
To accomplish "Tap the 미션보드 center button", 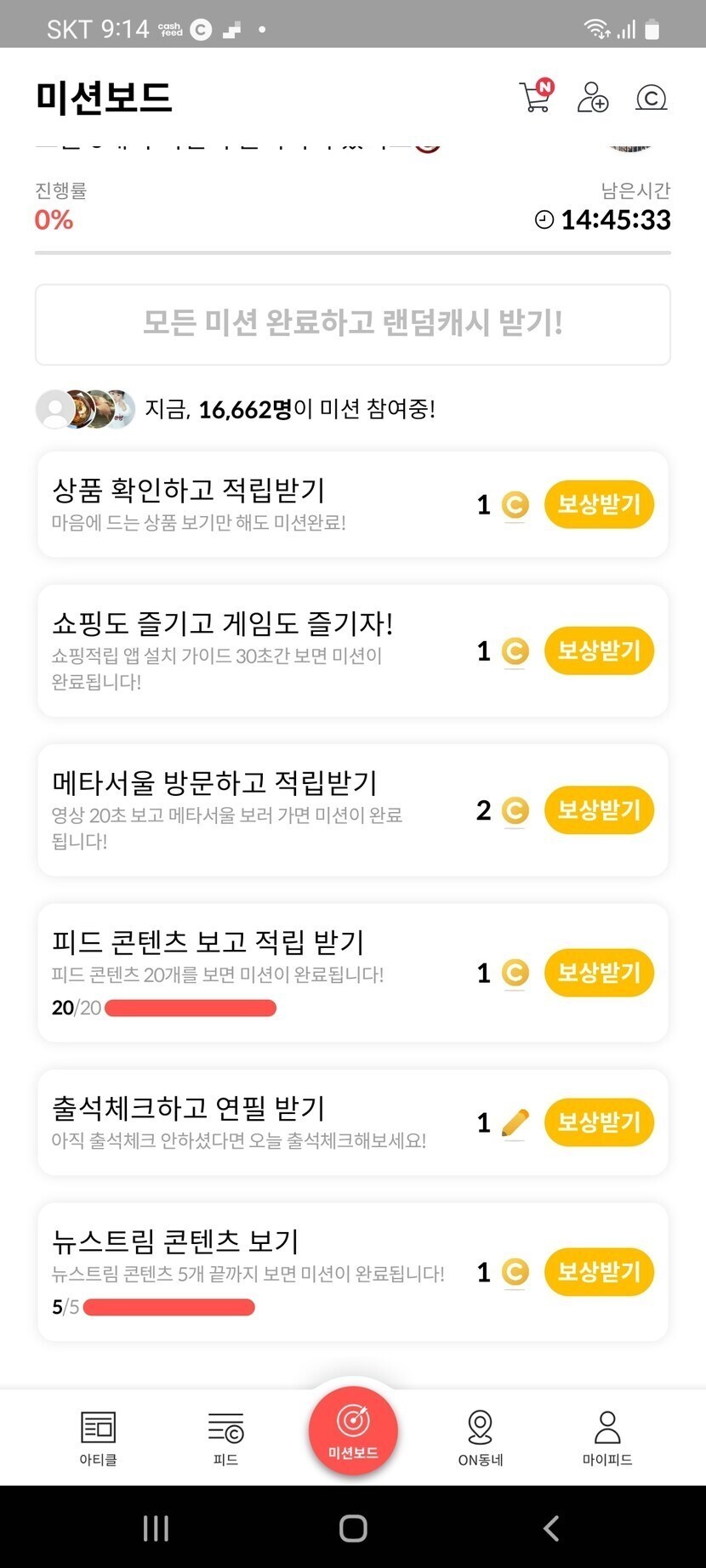I will pos(353,1431).
